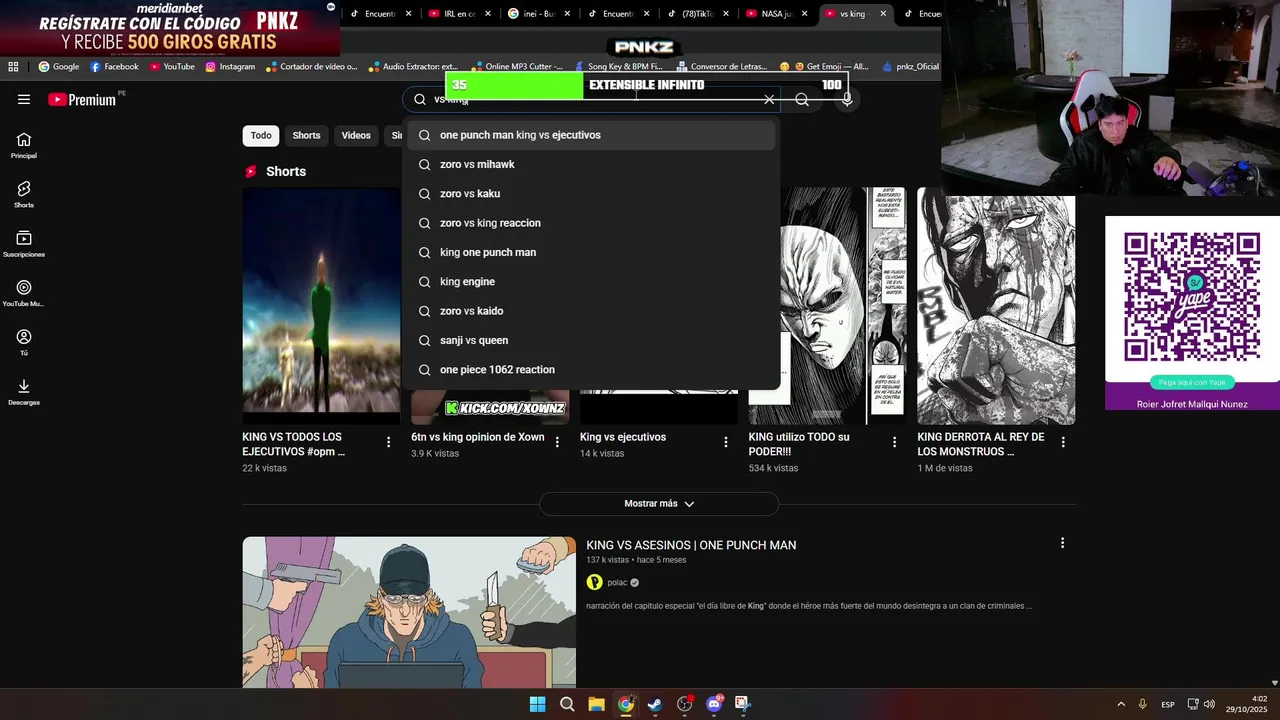This screenshot has height=720, width=1280.
Task: Play the KING VS ASESINOS thumbnail
Action: pos(409,612)
